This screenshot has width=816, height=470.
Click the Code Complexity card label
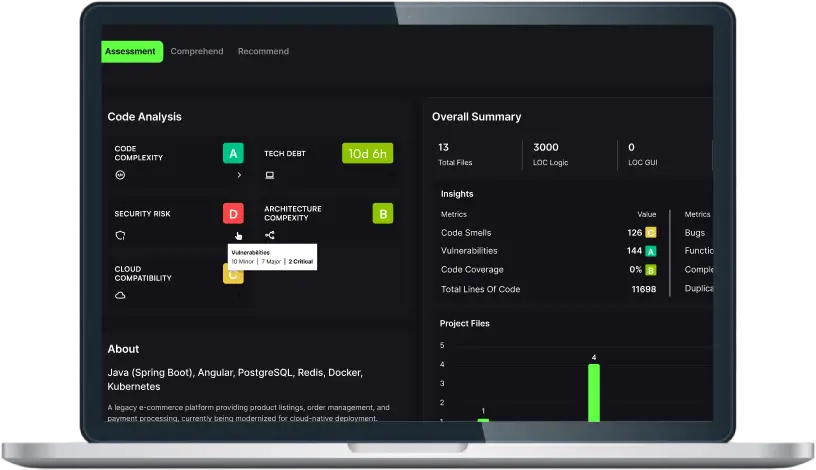pos(138,153)
